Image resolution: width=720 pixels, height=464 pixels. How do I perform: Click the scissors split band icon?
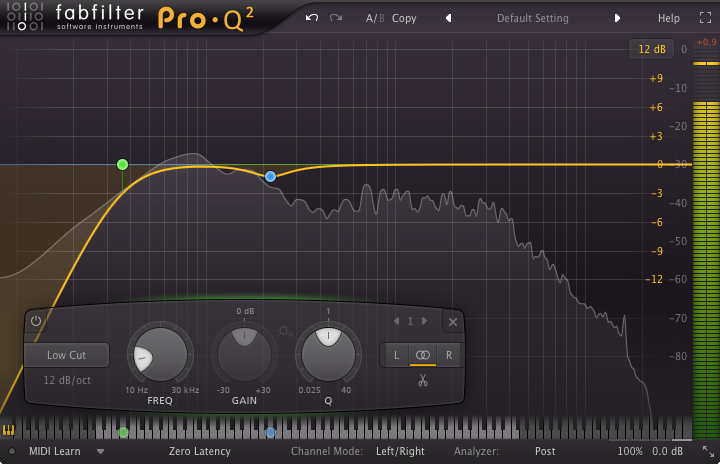(x=423, y=380)
